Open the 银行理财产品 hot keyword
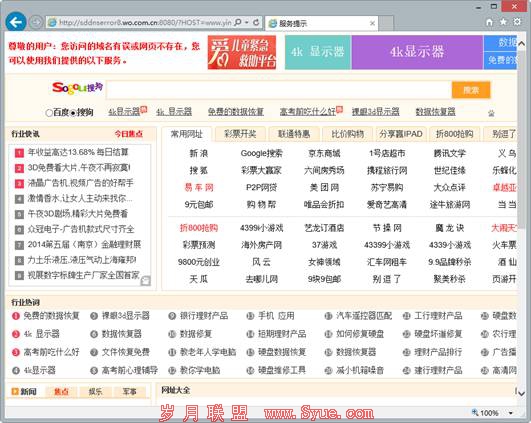531x423 pixels. click(204, 316)
